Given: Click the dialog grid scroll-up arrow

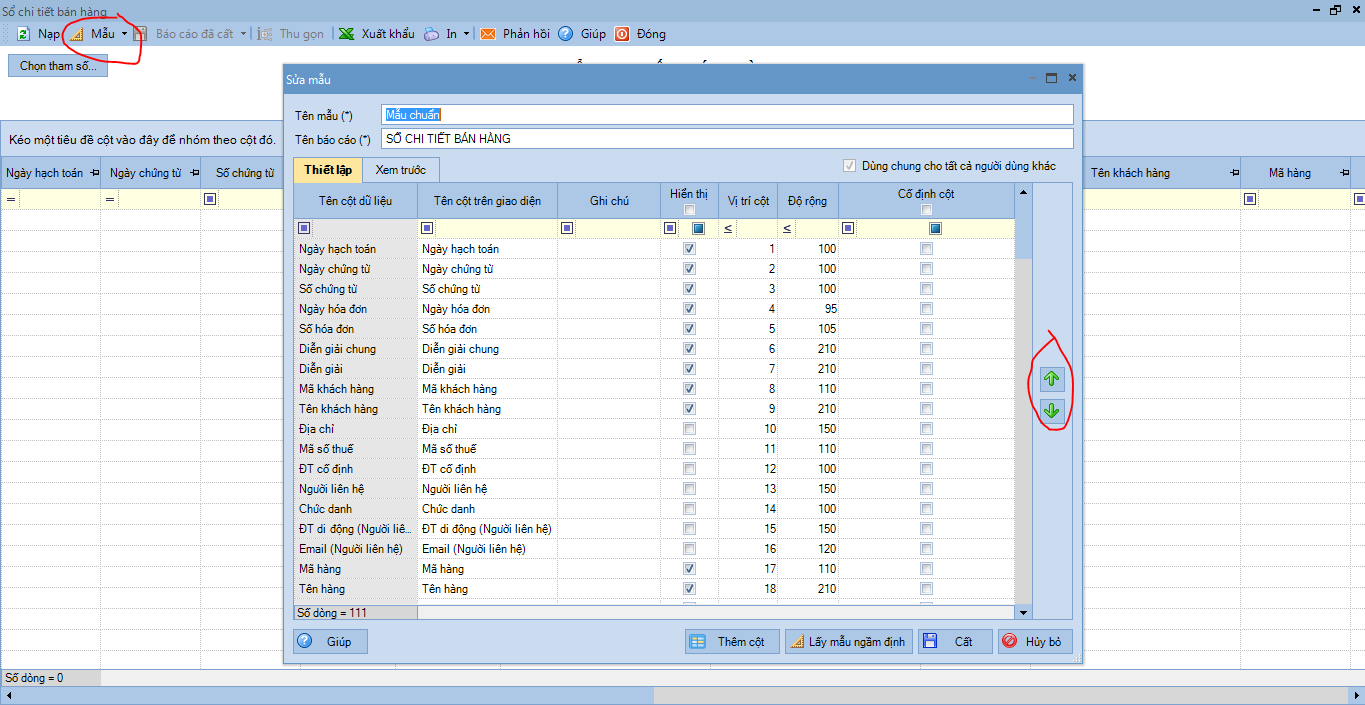Looking at the screenshot, I should (x=1024, y=191).
